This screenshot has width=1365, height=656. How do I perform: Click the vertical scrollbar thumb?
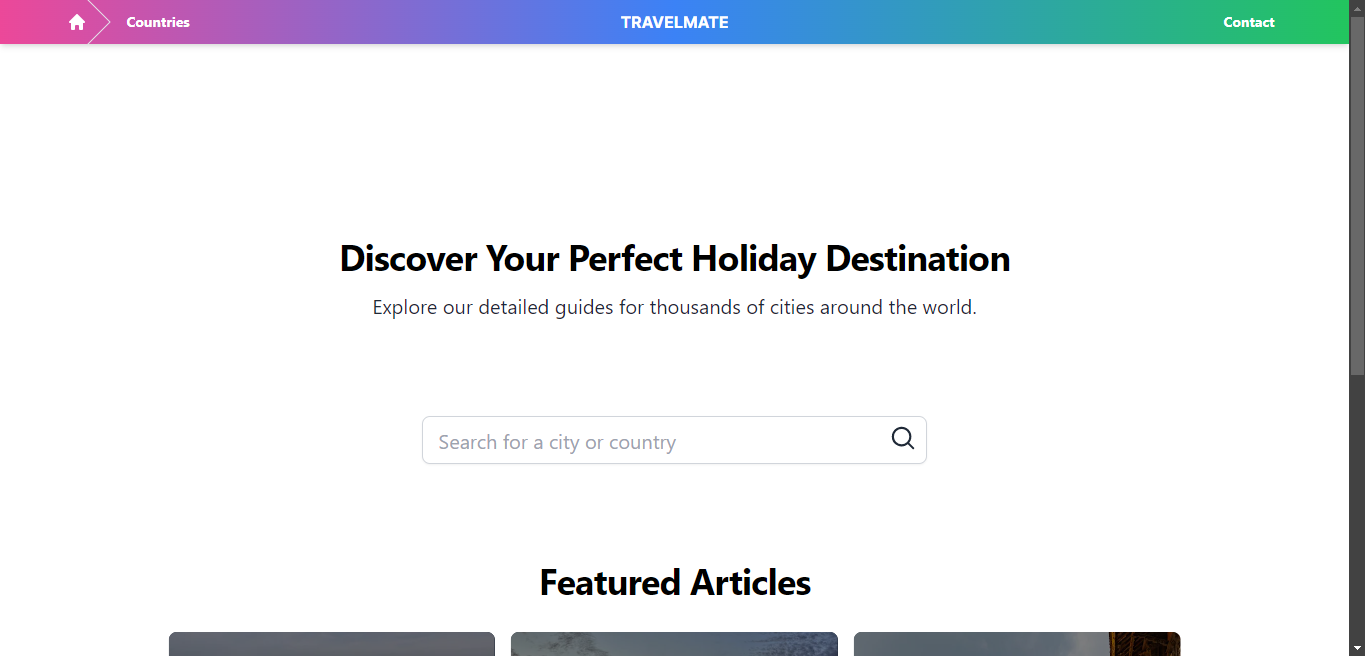click(1357, 195)
